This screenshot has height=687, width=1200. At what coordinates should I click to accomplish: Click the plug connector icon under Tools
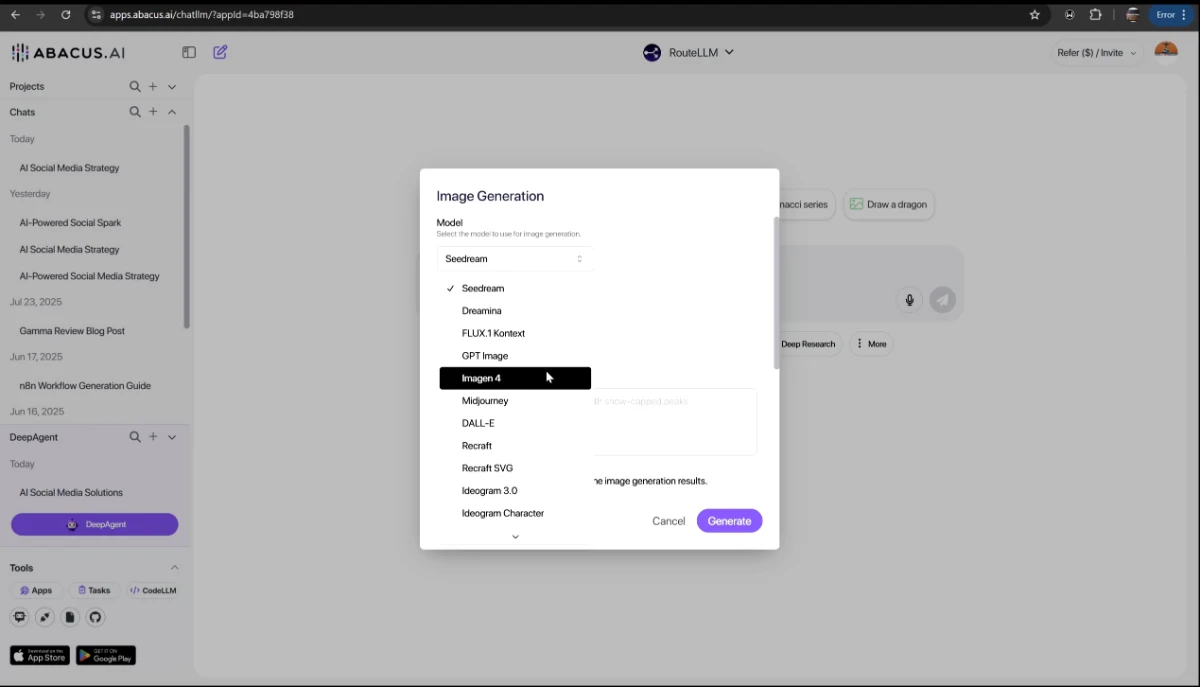click(45, 617)
